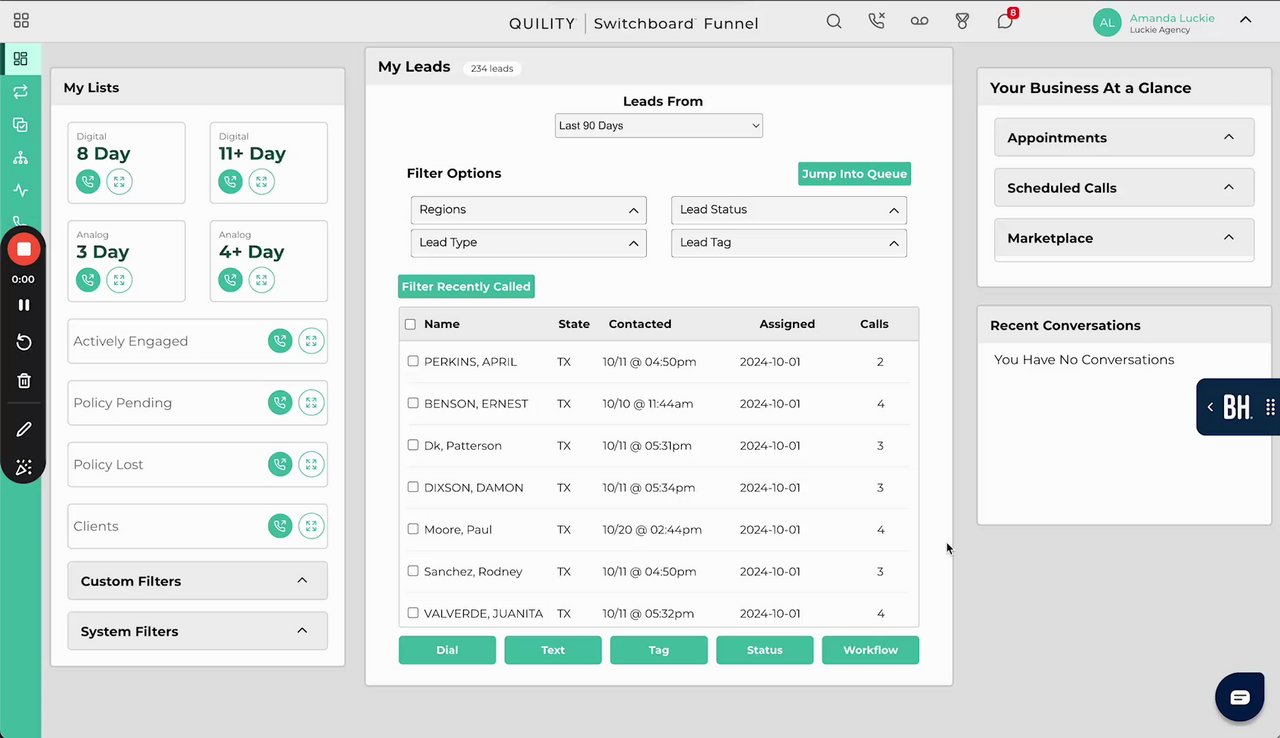1280x738 pixels.
Task: Expand the Digital 8 Day list view
Action: coord(119,182)
